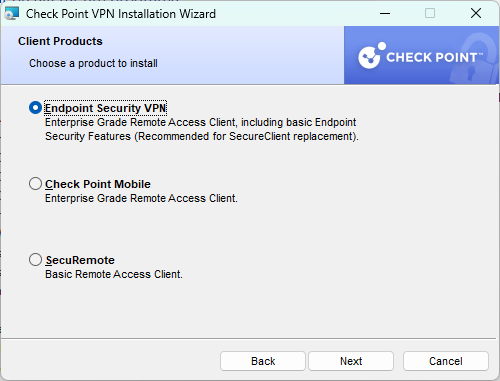Click the SecureClient replacement description text
The height and width of the screenshot is (381, 500).
click(202, 129)
